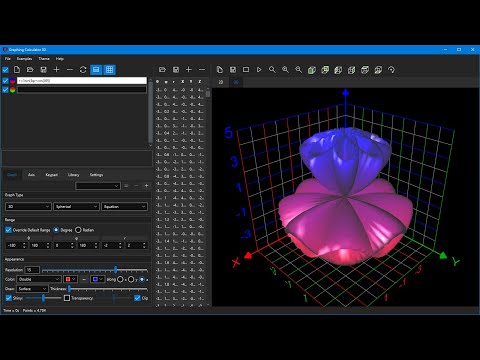Image resolution: width=480 pixels, height=360 pixels.
Task: Switch to the 2D graph view tab
Action: tap(221, 82)
